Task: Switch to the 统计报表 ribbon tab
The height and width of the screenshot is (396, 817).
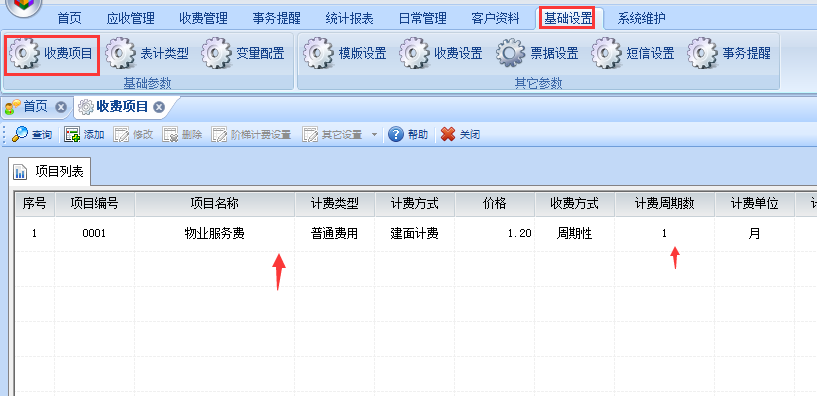Action: pyautogui.click(x=349, y=19)
